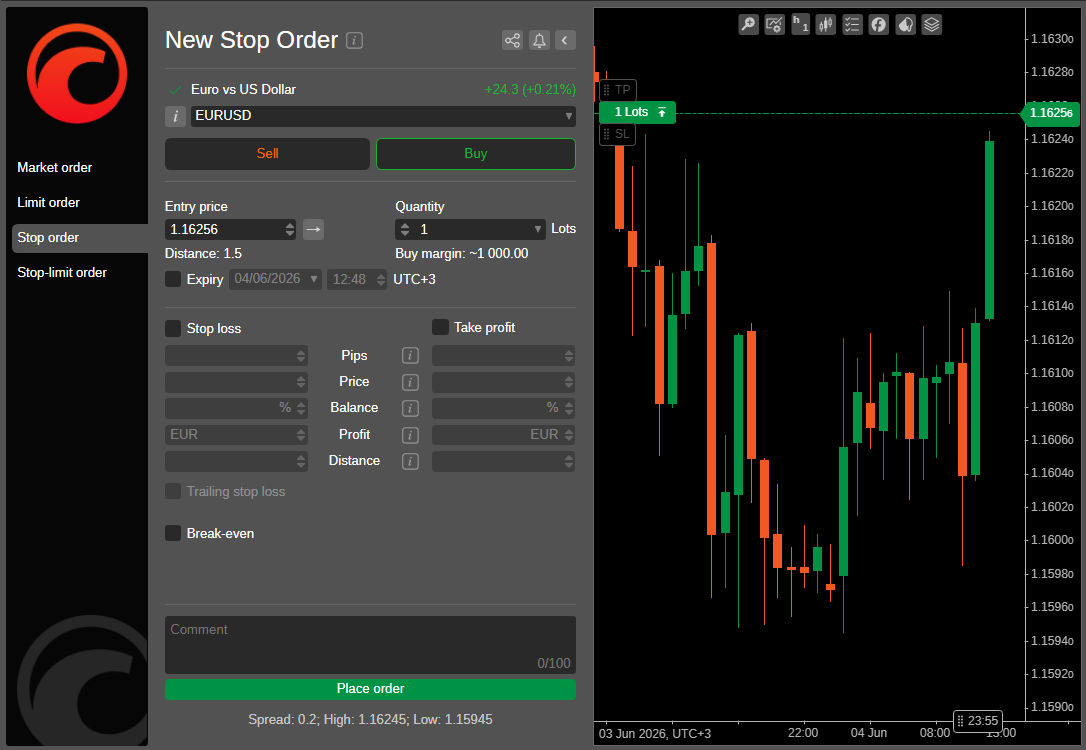The image size is (1086, 750).
Task: Click the green 1 Lots order line label
Action: (x=637, y=112)
